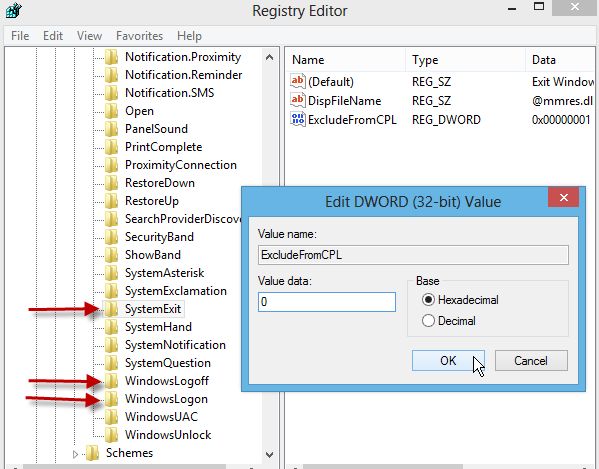Image resolution: width=599 pixels, height=469 pixels.
Task: Click the WindowsLogon folder icon
Action: (112, 398)
